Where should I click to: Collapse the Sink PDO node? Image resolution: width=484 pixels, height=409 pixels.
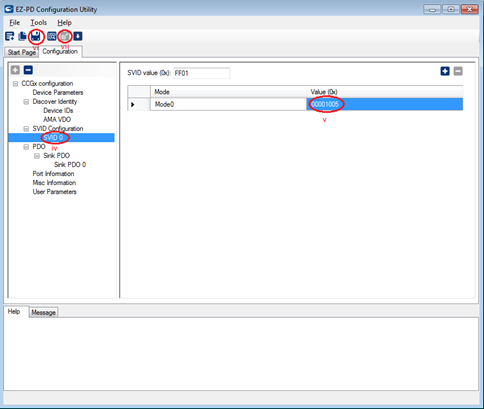click(x=37, y=156)
